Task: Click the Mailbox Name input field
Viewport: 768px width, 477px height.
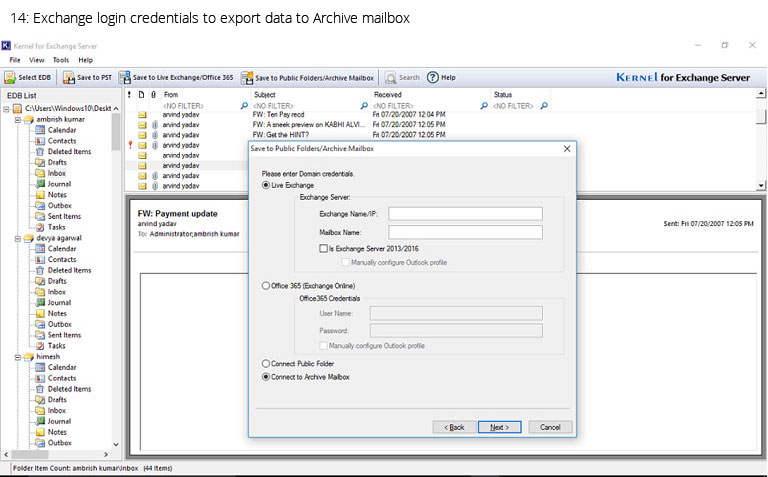Action: [465, 232]
